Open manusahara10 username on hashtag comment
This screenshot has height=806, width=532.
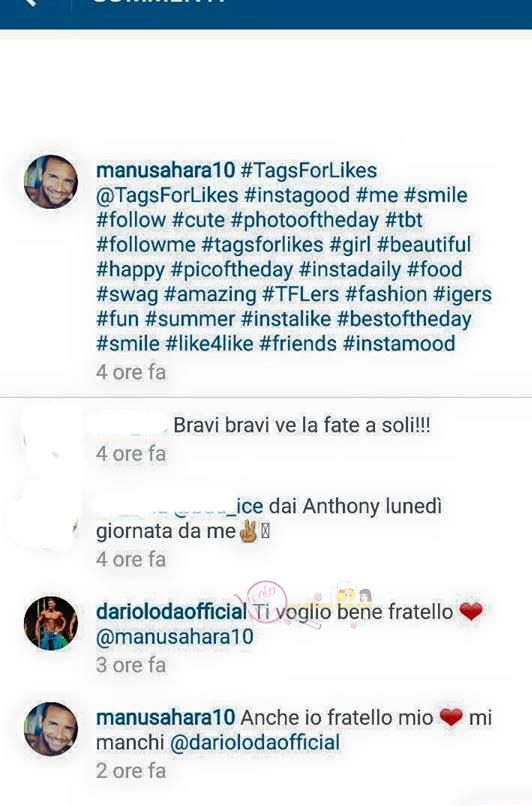[x=166, y=171]
